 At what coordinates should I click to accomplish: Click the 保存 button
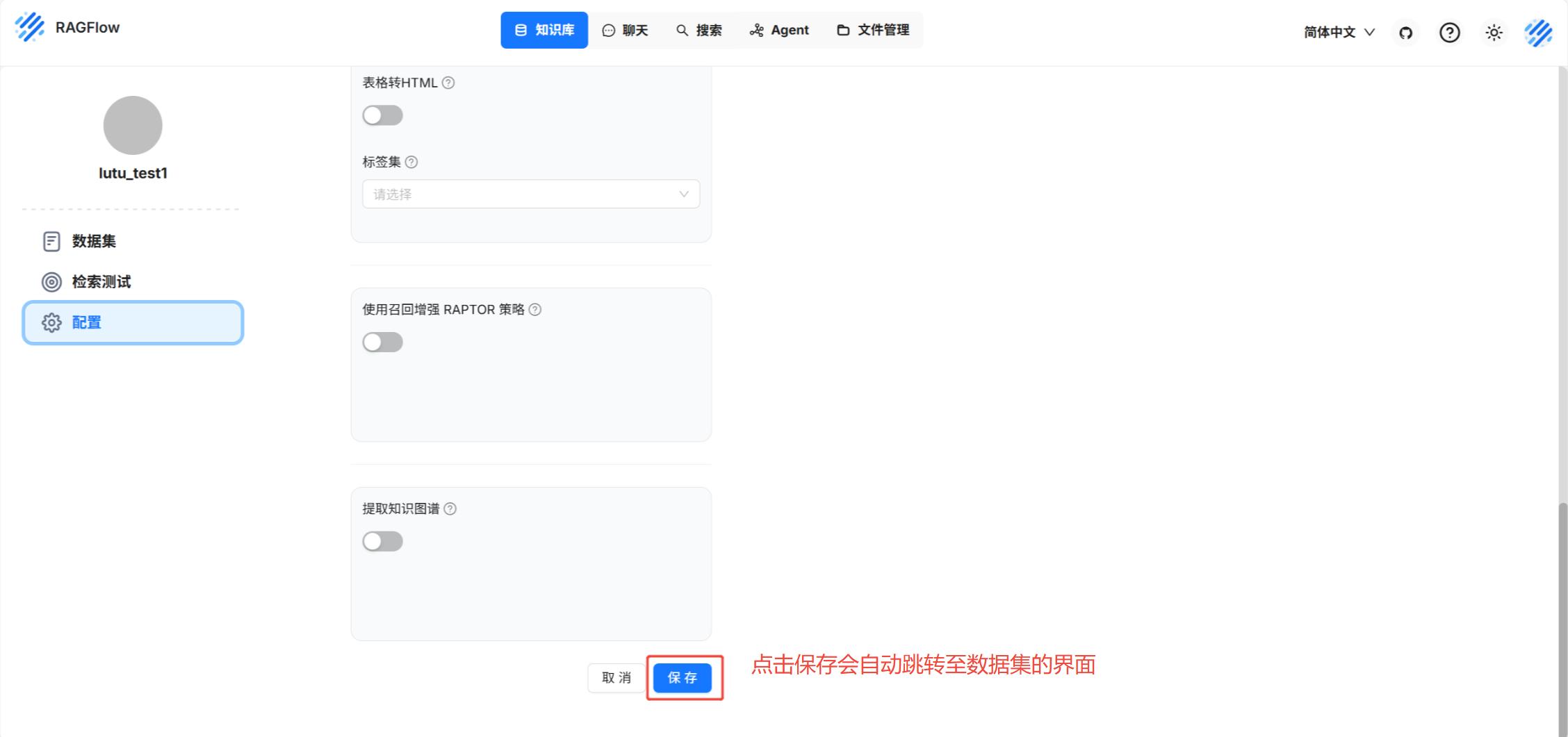pos(682,678)
